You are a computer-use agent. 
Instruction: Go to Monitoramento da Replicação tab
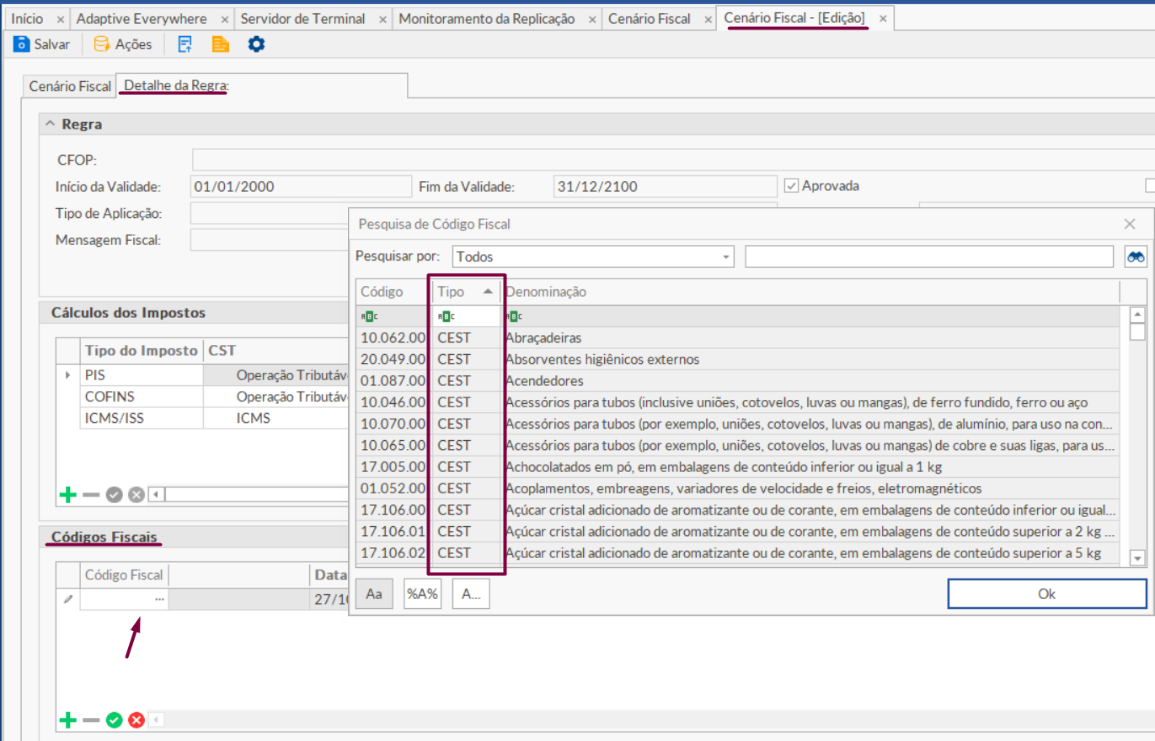point(487,18)
